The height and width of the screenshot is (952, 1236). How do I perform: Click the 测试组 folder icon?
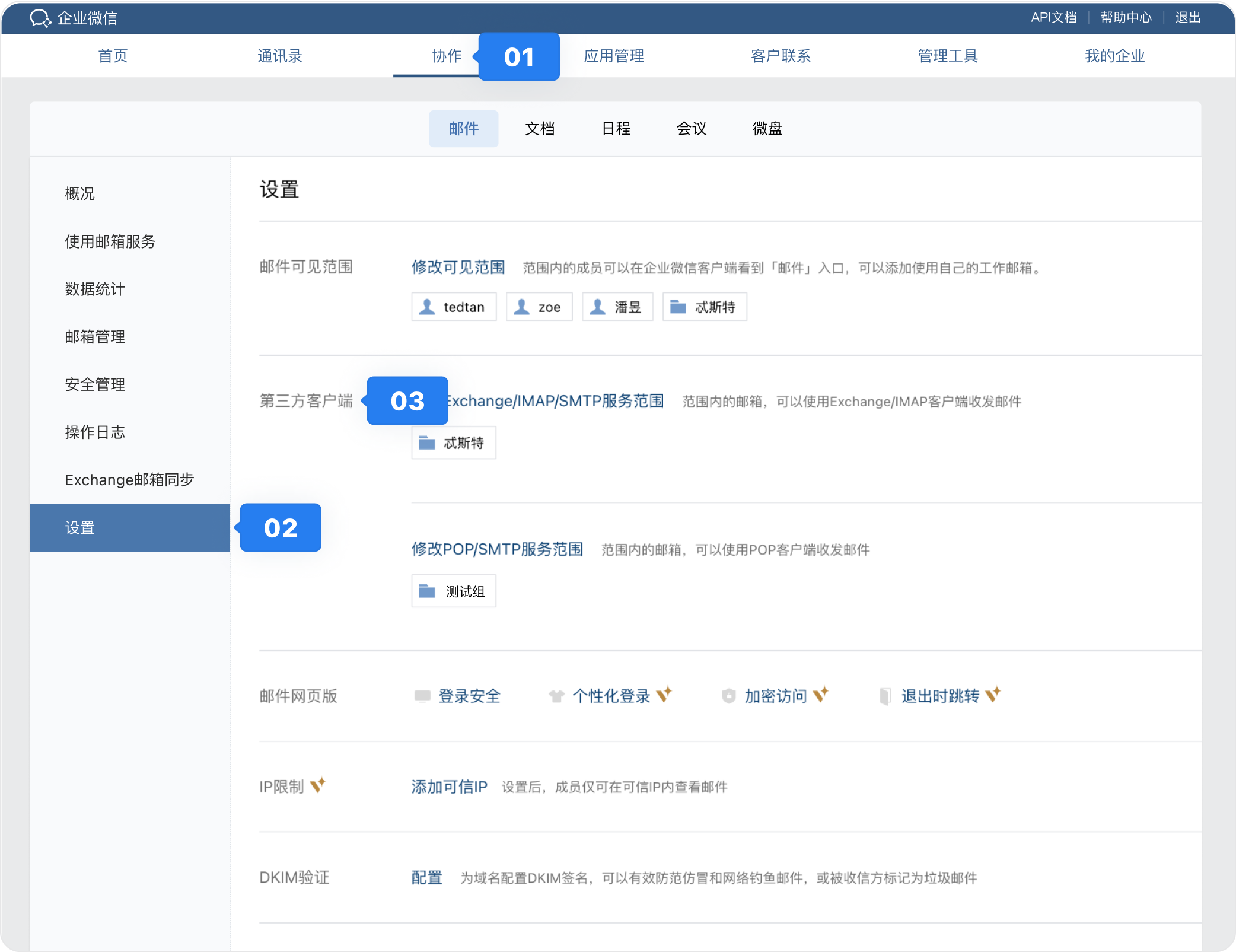(427, 591)
